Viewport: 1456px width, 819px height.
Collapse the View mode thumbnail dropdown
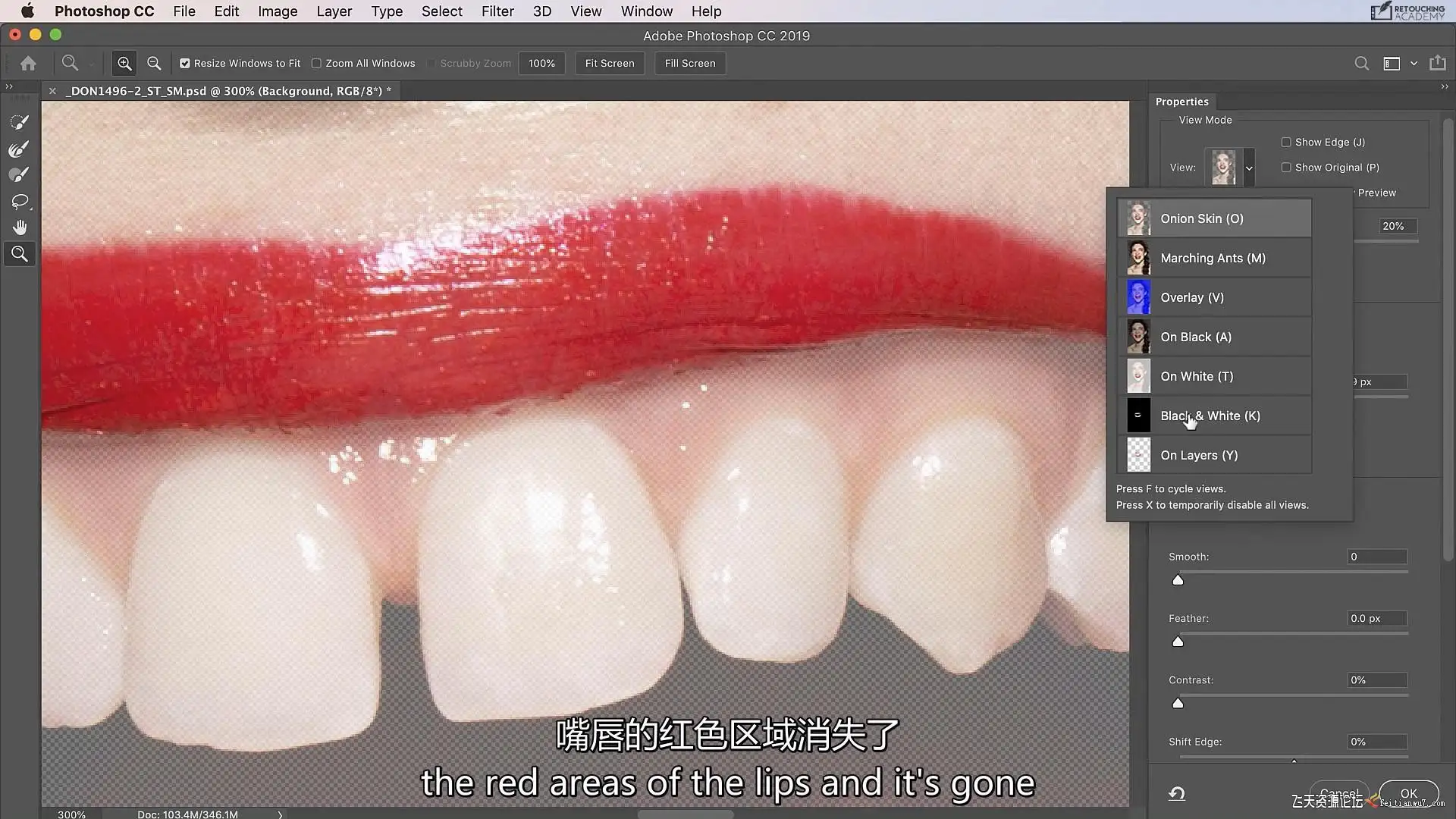(1249, 168)
